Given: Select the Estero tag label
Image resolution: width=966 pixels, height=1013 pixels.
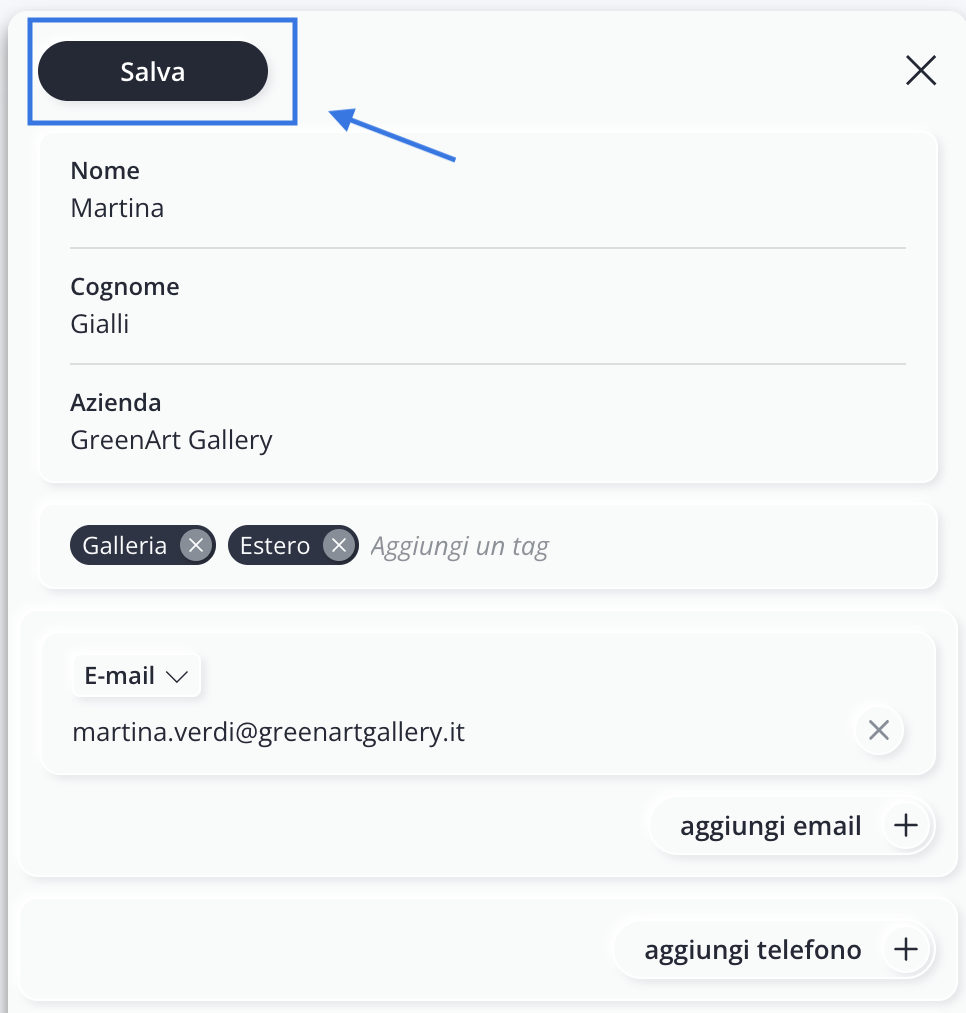Looking at the screenshot, I should (x=275, y=546).
